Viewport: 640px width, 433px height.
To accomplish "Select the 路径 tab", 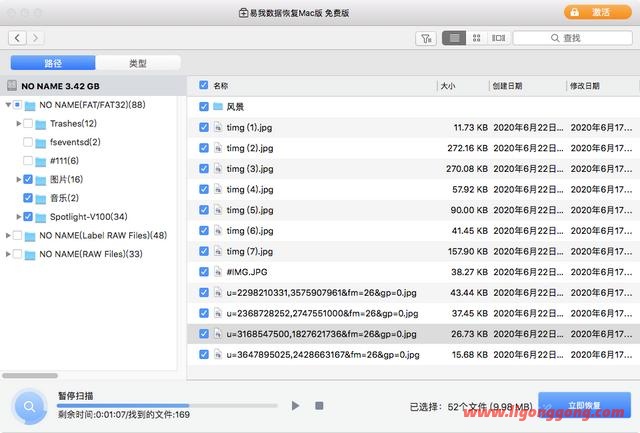I will click(53, 63).
